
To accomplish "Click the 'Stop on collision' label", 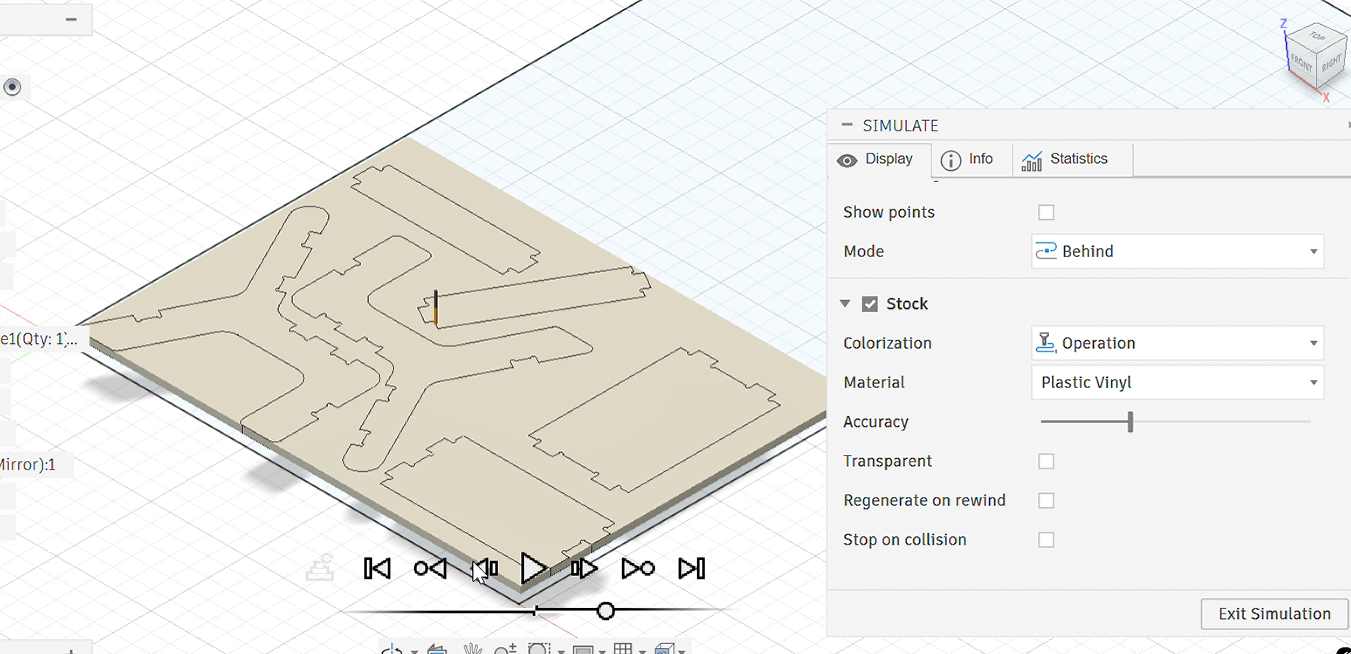I will [905, 540].
